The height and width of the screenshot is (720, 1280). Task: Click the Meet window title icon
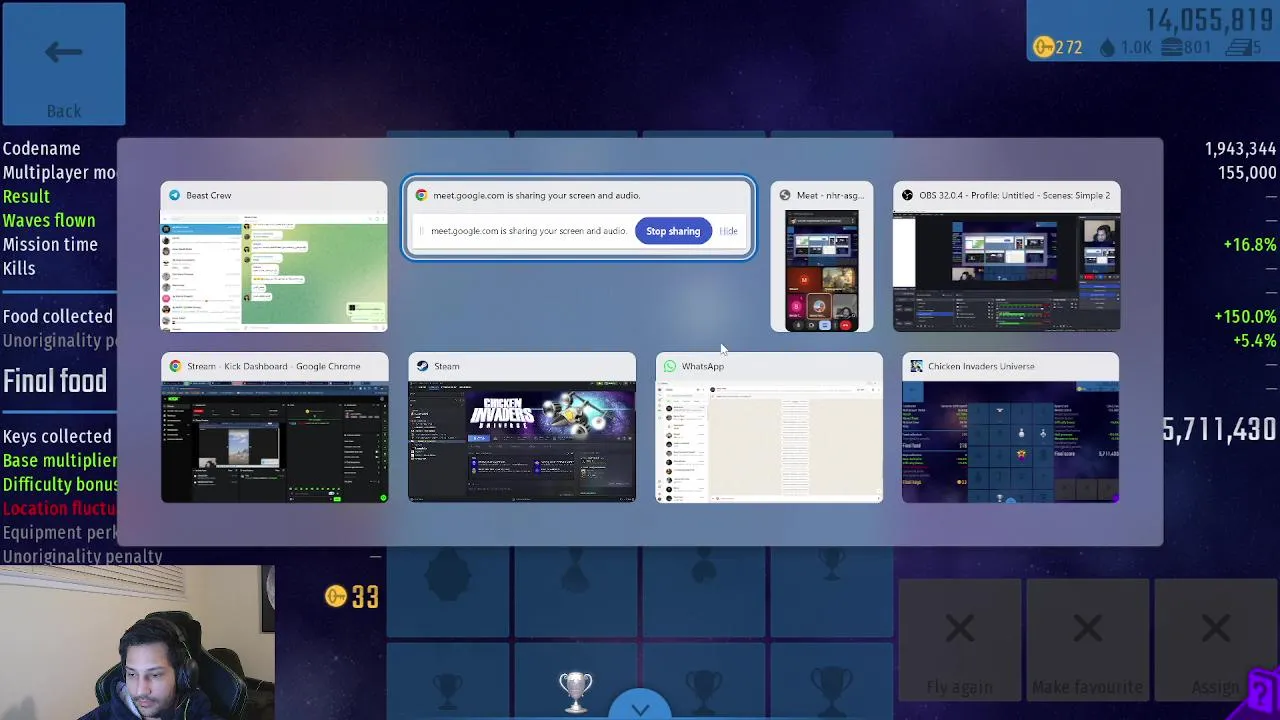click(x=785, y=196)
